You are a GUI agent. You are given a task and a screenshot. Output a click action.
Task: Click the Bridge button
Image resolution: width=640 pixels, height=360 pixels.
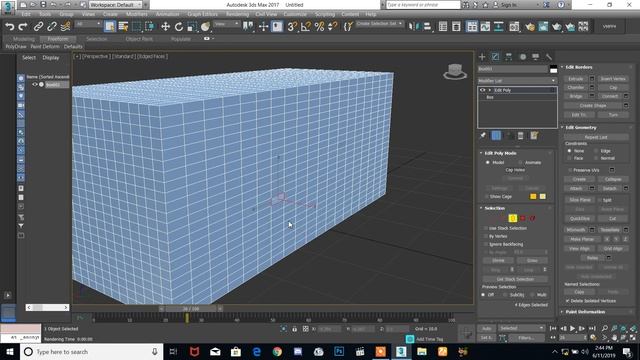point(576,96)
